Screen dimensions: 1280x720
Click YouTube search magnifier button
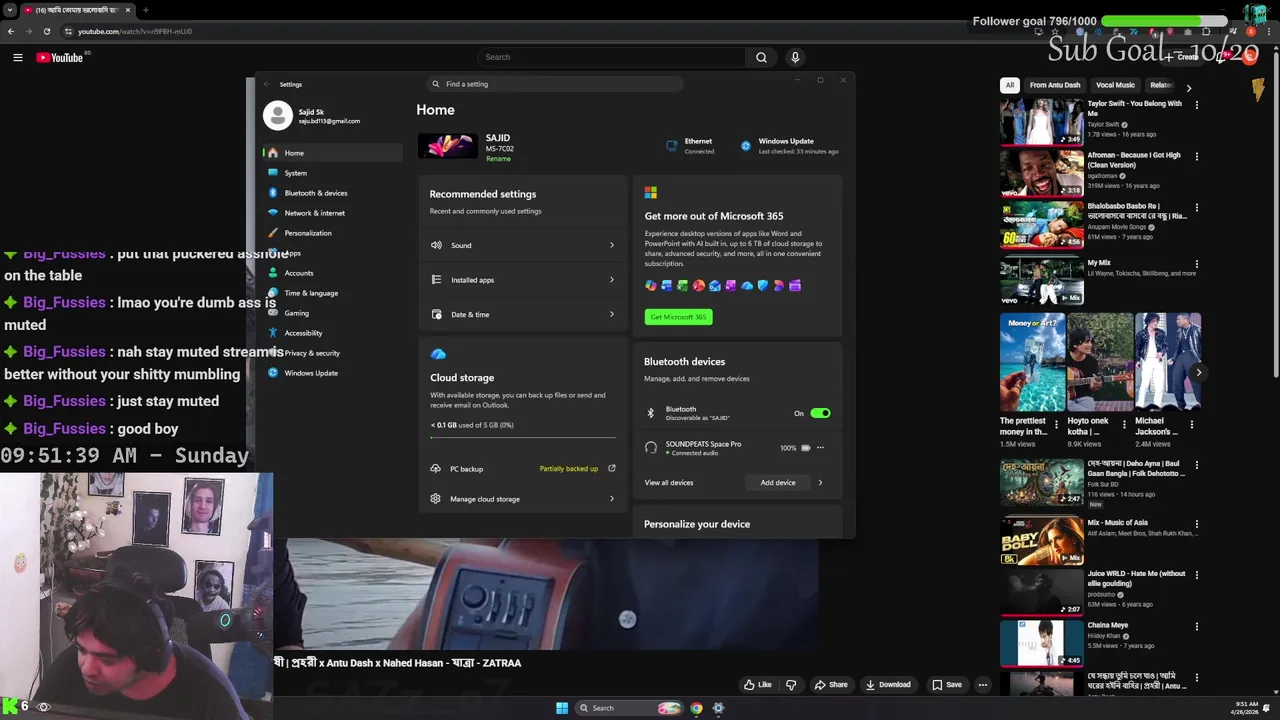point(761,57)
